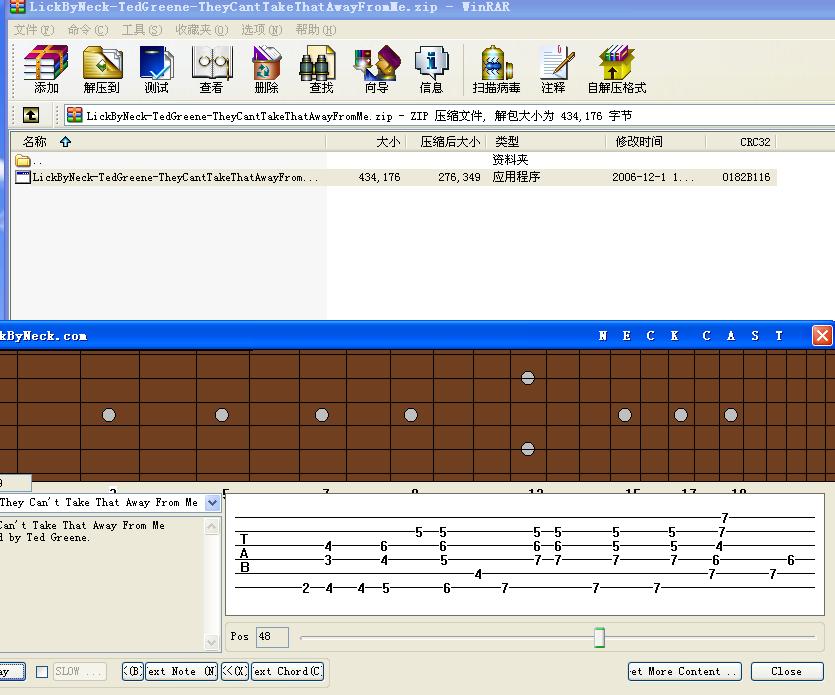Click the previous note (B) button
Screen dimensions: 835x695
tap(133, 671)
